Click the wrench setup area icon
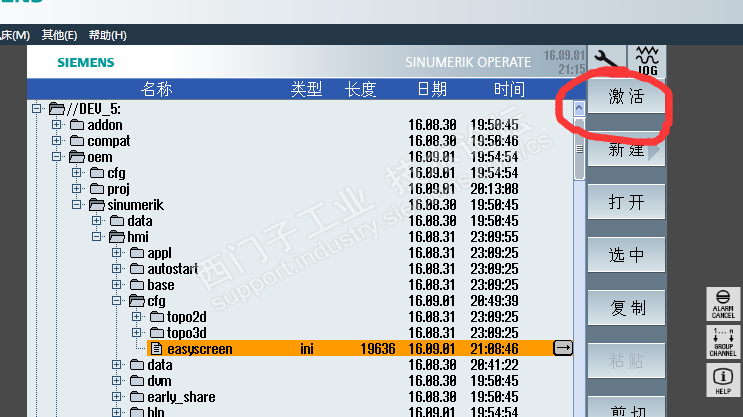Image resolution: width=743 pixels, height=417 pixels. coord(606,61)
